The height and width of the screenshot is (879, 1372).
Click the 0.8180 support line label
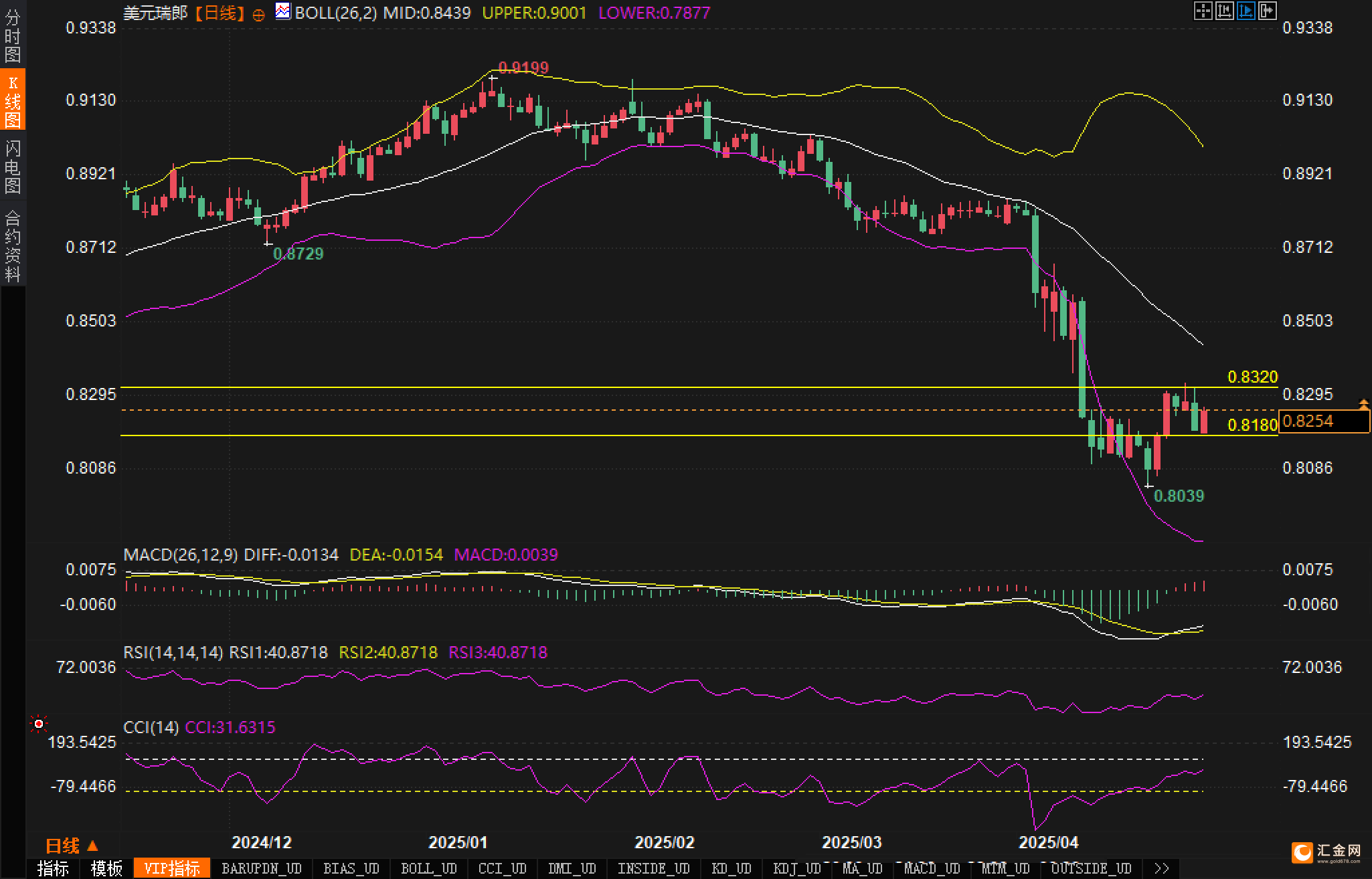coord(1253,425)
